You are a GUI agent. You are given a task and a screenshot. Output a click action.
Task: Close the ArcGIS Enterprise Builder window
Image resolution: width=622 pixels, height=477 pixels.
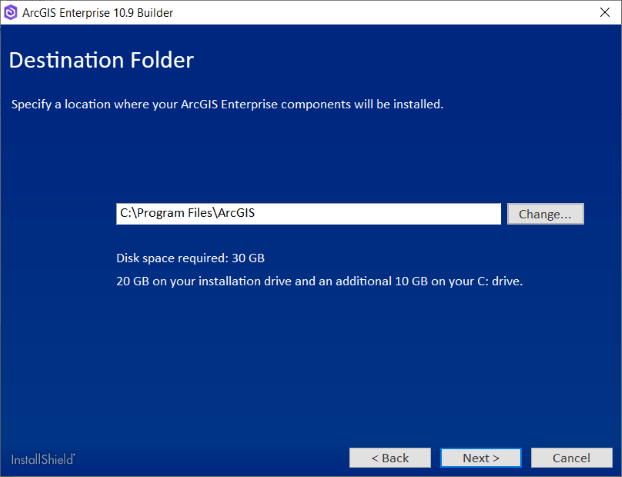(604, 12)
